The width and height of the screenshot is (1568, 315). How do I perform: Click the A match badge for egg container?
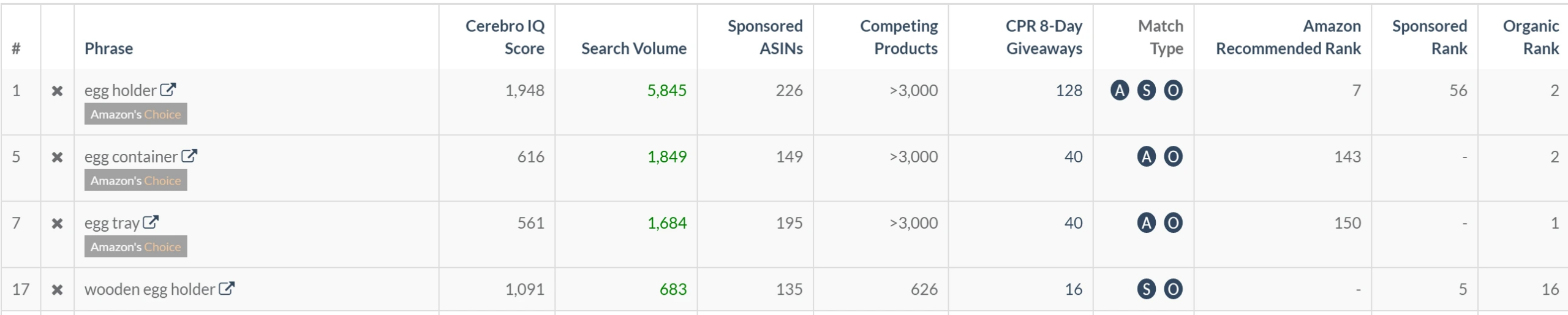click(1146, 157)
